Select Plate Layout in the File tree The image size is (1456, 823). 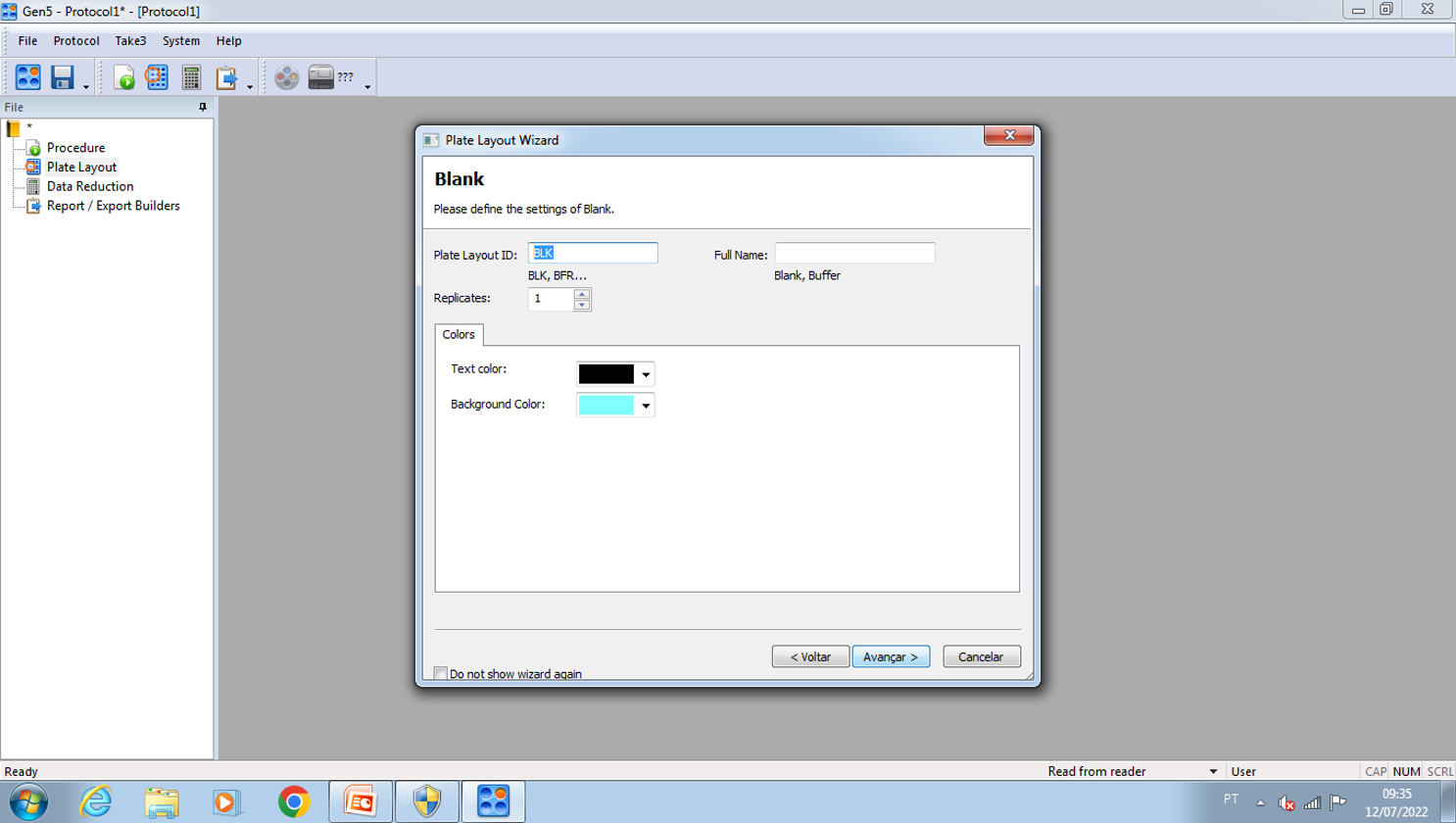pos(82,168)
